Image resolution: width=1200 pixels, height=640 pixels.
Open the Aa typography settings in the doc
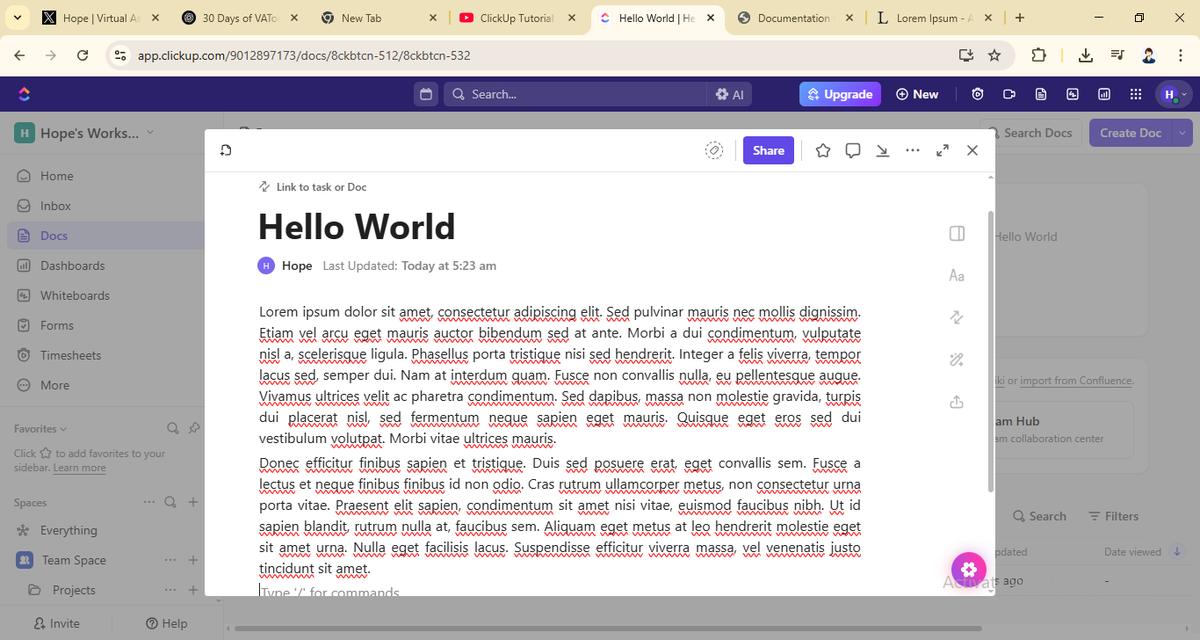956,275
